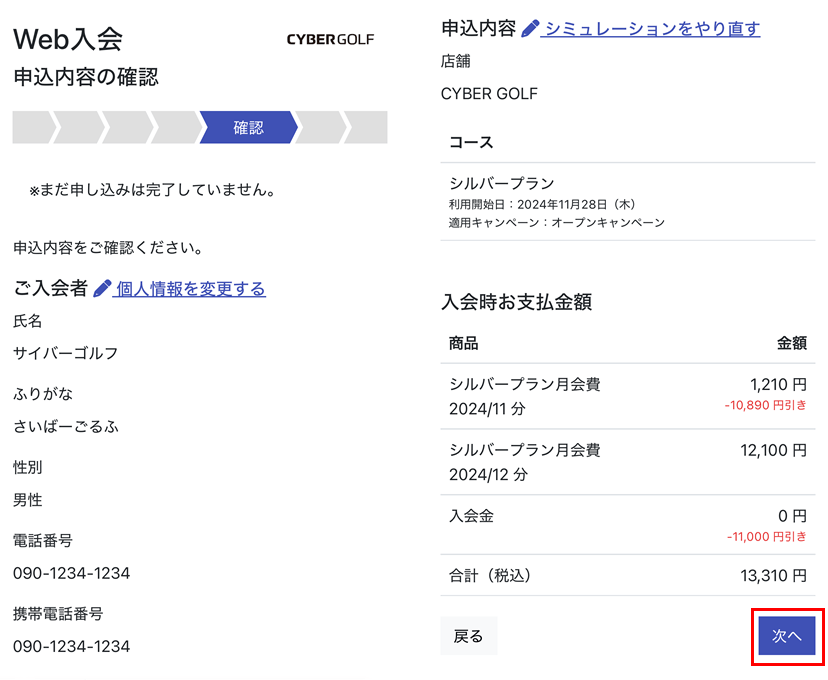Click the number under 携帯電話番号
828x680 pixels.
[71, 646]
